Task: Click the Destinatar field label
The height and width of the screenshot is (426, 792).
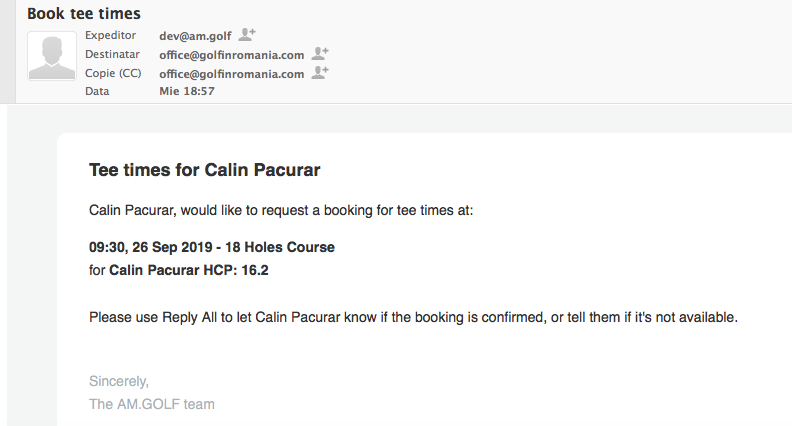Action: point(112,54)
